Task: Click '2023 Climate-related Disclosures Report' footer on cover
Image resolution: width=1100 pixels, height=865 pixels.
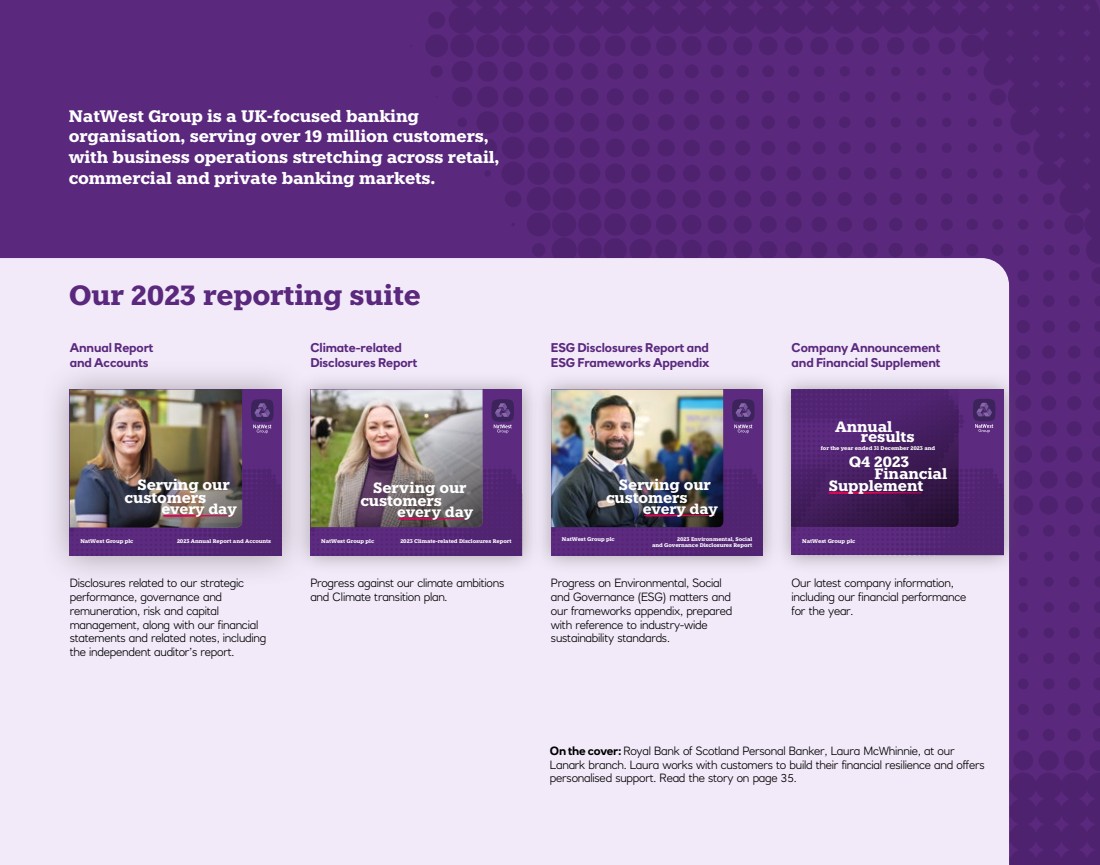Action: (455, 541)
